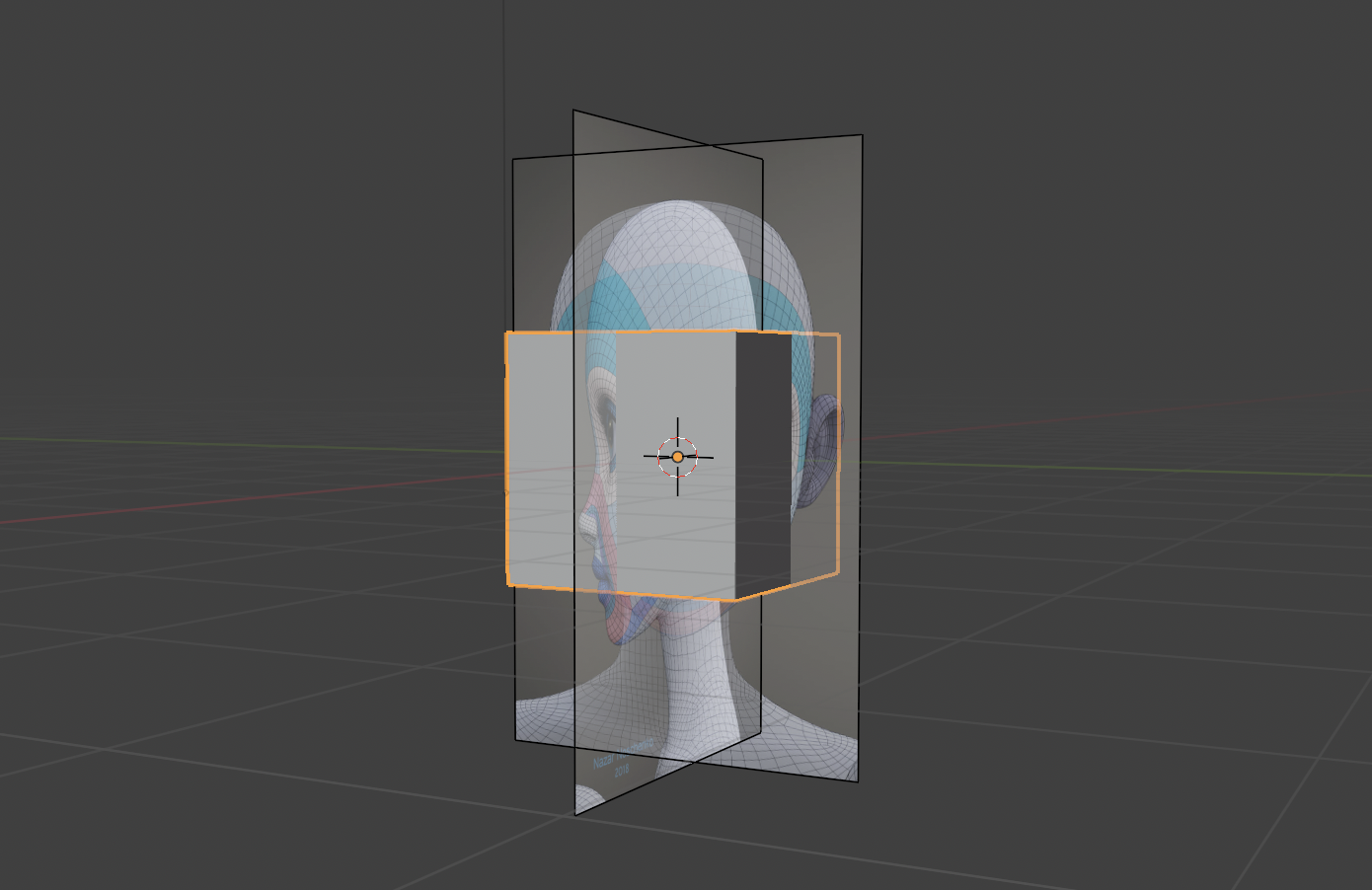The width and height of the screenshot is (1372, 890).
Task: Click the top-right corner of the side reference plane
Action: [x=862, y=135]
